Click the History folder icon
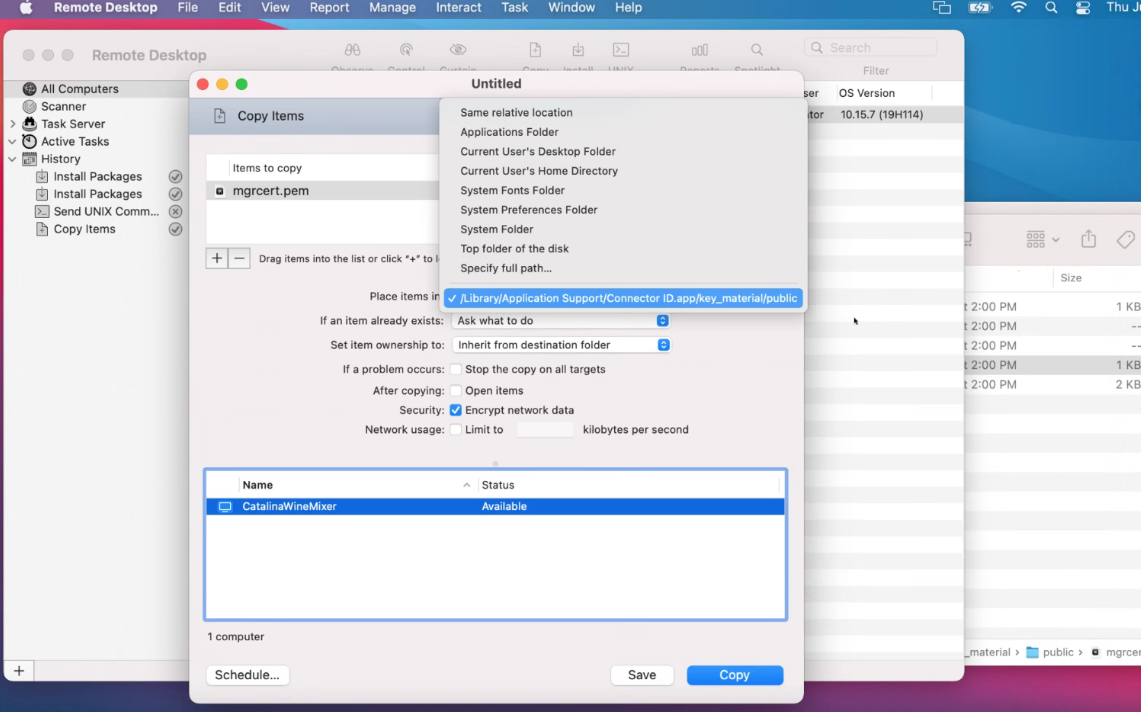1141x712 pixels. click(29, 159)
